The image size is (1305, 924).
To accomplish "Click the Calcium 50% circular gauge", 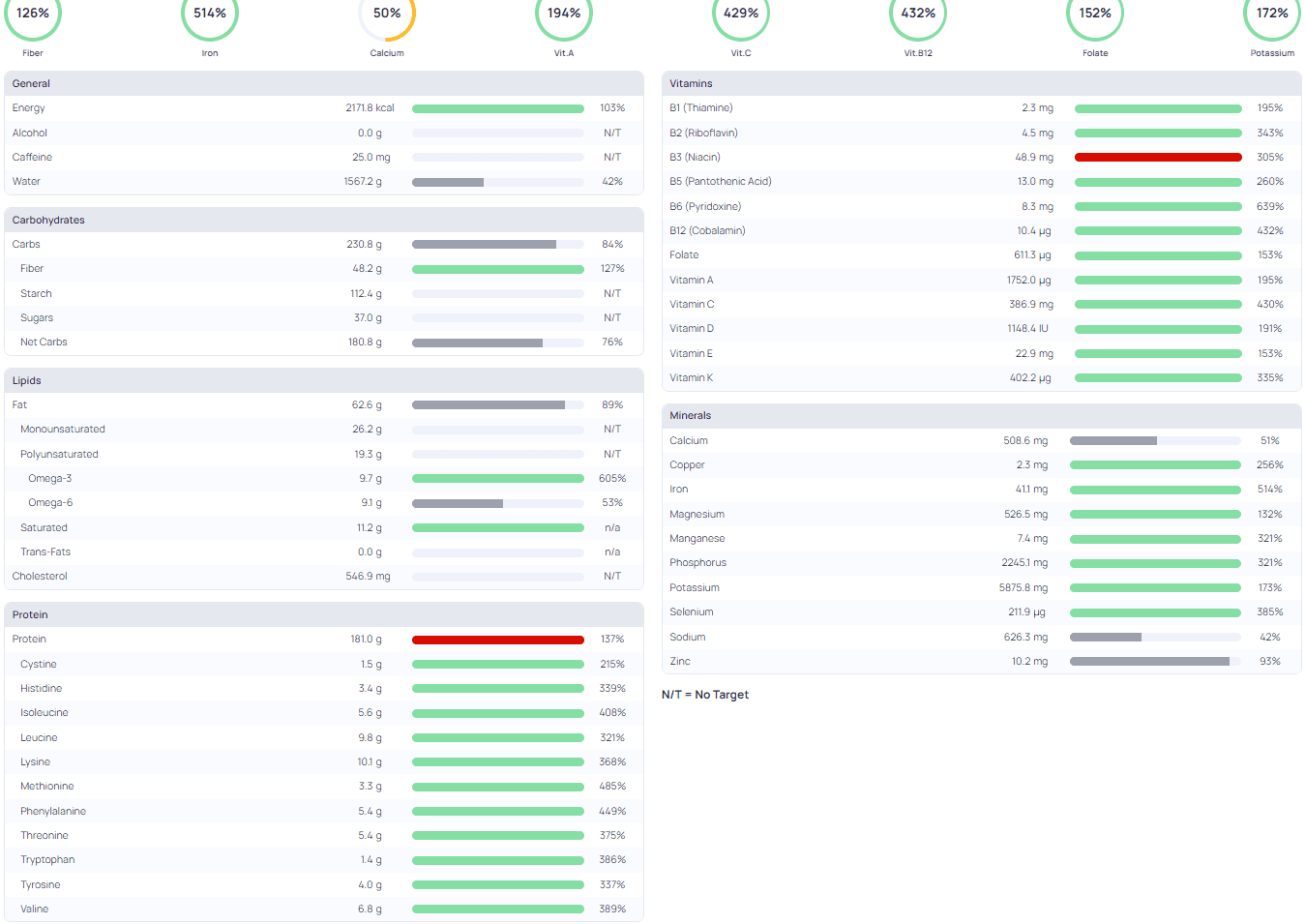I will (x=387, y=14).
